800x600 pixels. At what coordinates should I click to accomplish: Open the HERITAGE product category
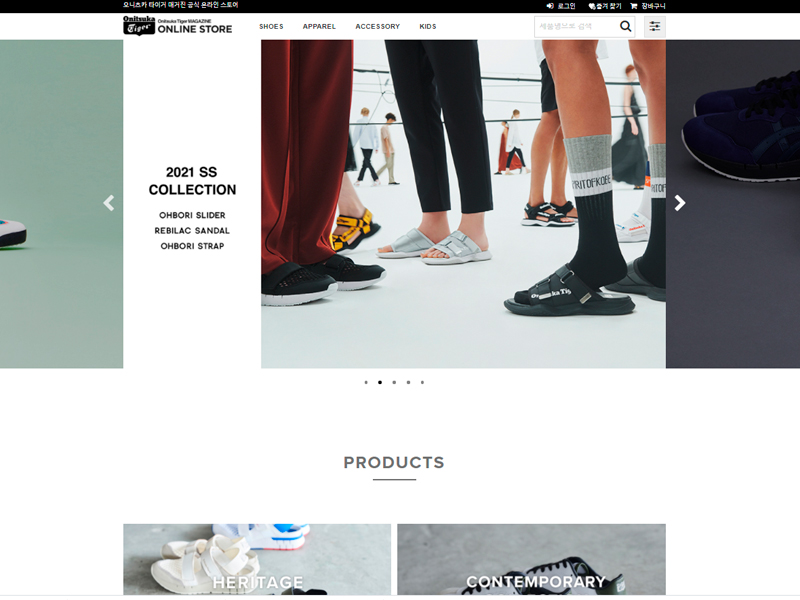pyautogui.click(x=257, y=559)
